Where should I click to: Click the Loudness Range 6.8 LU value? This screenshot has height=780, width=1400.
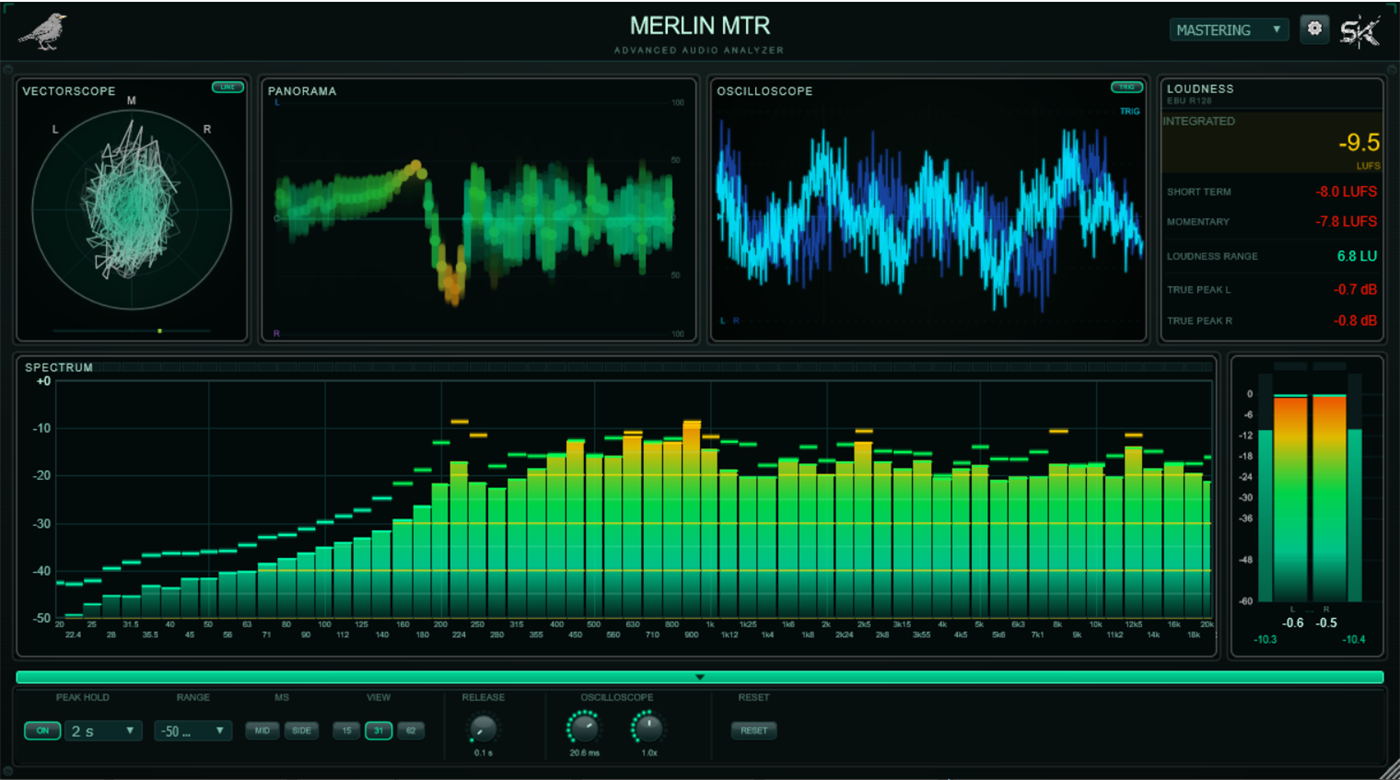pos(1357,256)
